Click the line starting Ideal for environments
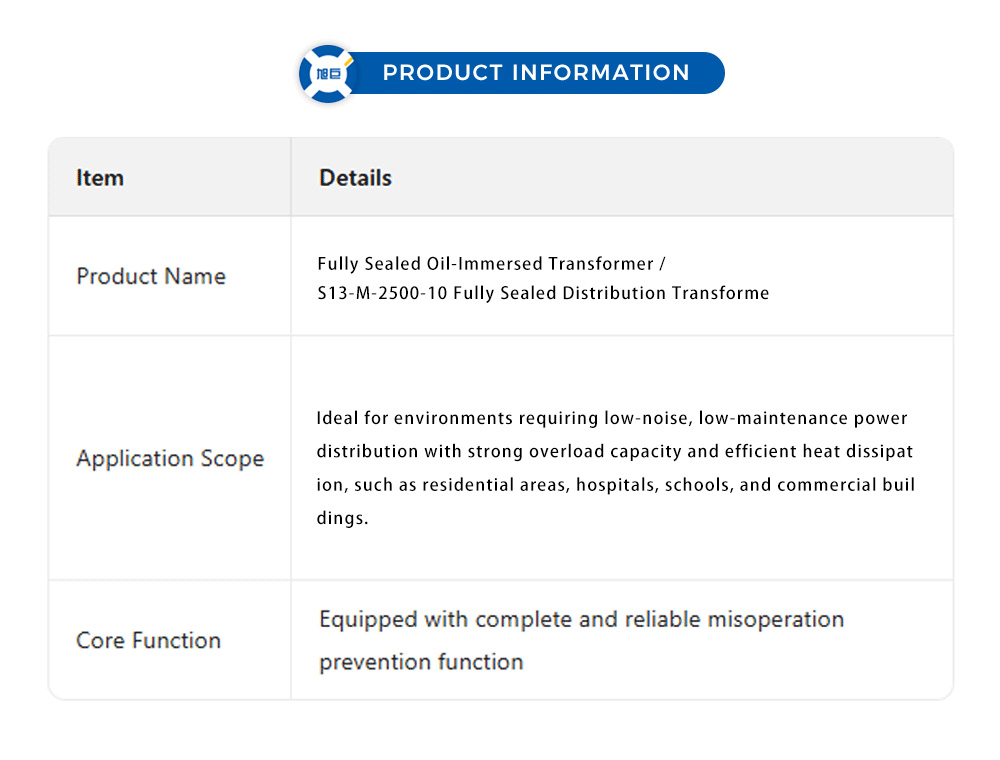 pyautogui.click(x=612, y=418)
